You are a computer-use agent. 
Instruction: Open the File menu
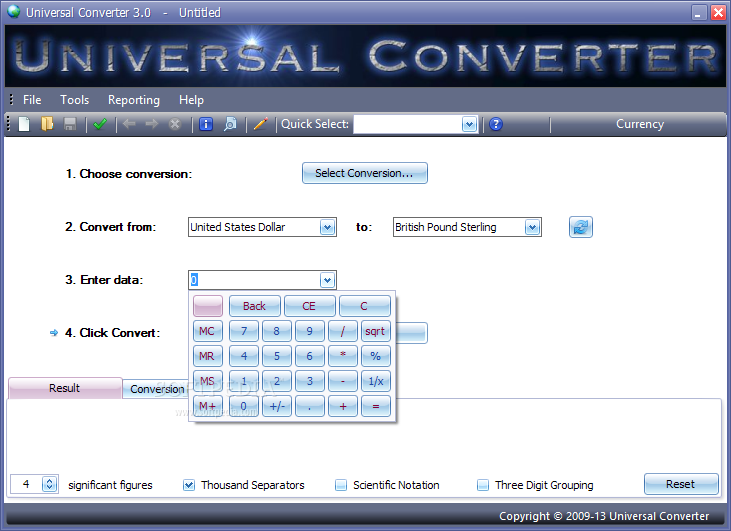(x=32, y=100)
